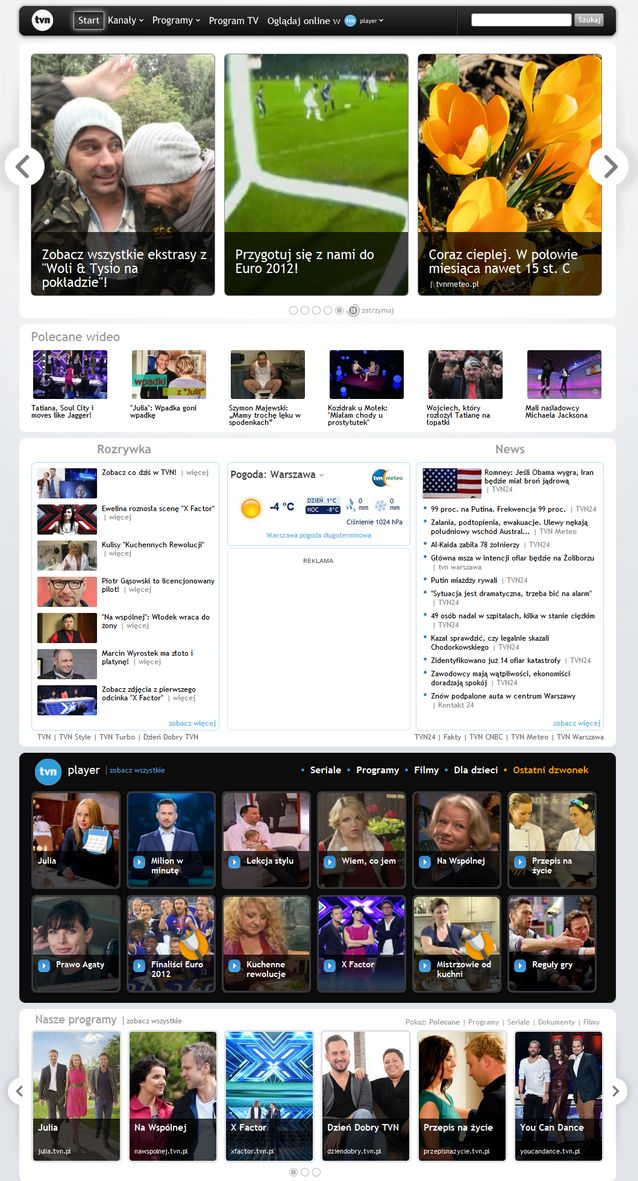Go to next slide in top carousel

point(609,166)
